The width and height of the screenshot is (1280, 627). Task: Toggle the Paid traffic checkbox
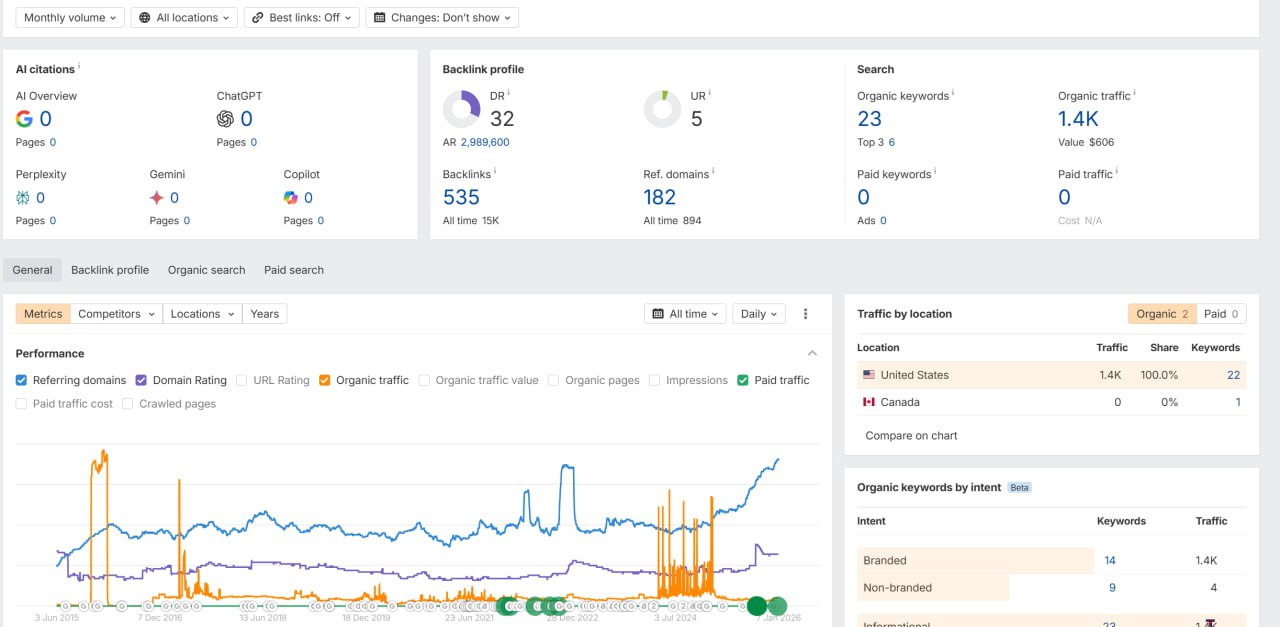click(x=743, y=380)
